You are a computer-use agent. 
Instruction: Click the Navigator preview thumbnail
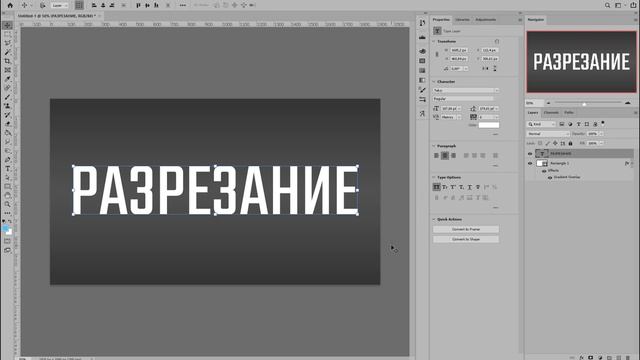pyautogui.click(x=581, y=62)
